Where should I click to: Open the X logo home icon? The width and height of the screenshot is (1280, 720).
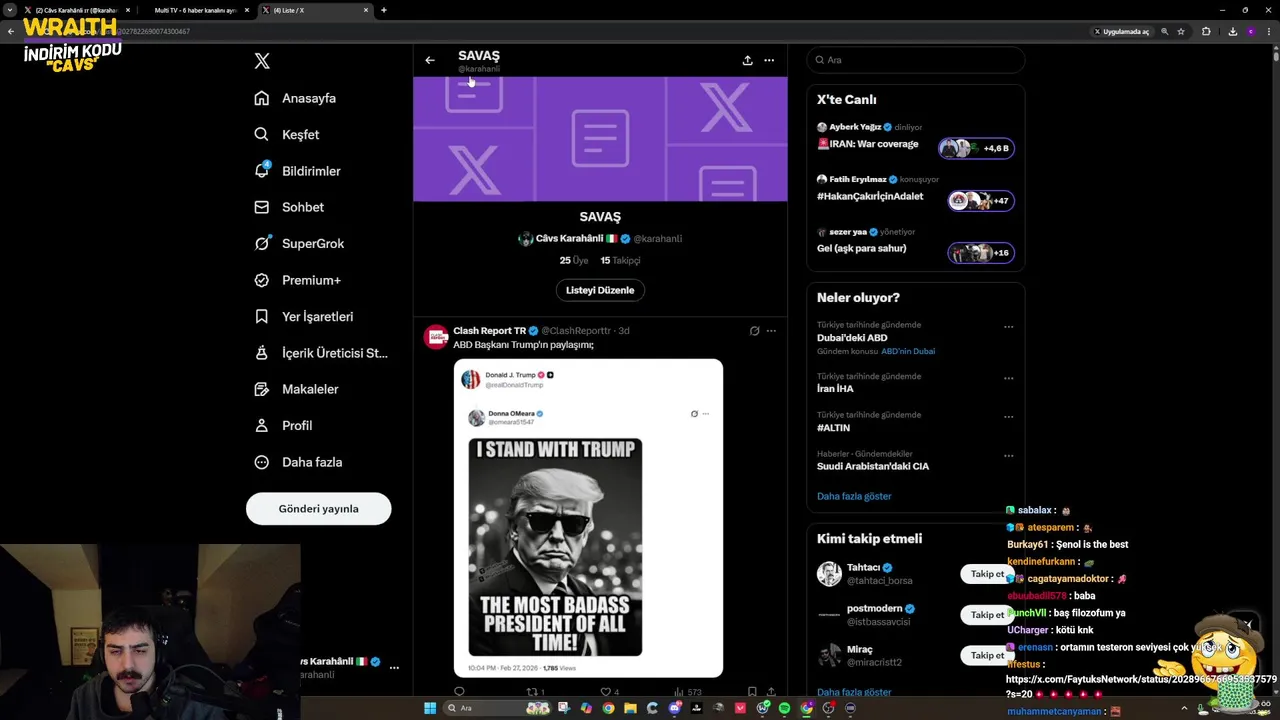[x=262, y=61]
